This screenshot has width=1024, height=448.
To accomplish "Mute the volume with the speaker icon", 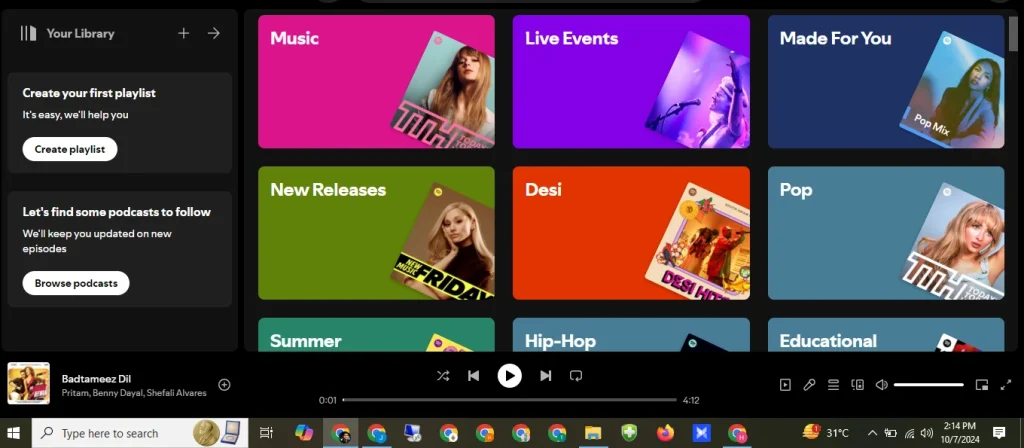I will [x=882, y=385].
